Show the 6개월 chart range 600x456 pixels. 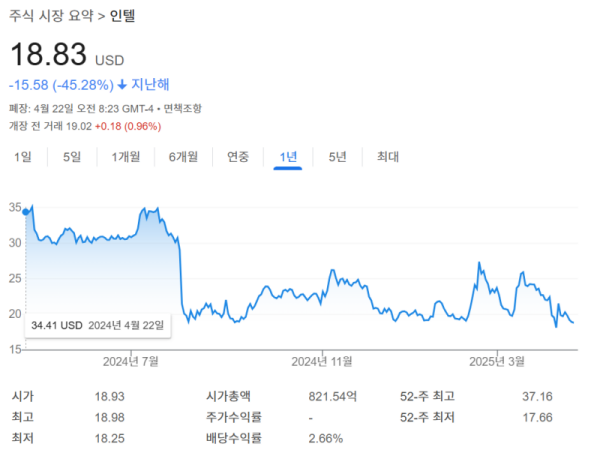point(183,156)
